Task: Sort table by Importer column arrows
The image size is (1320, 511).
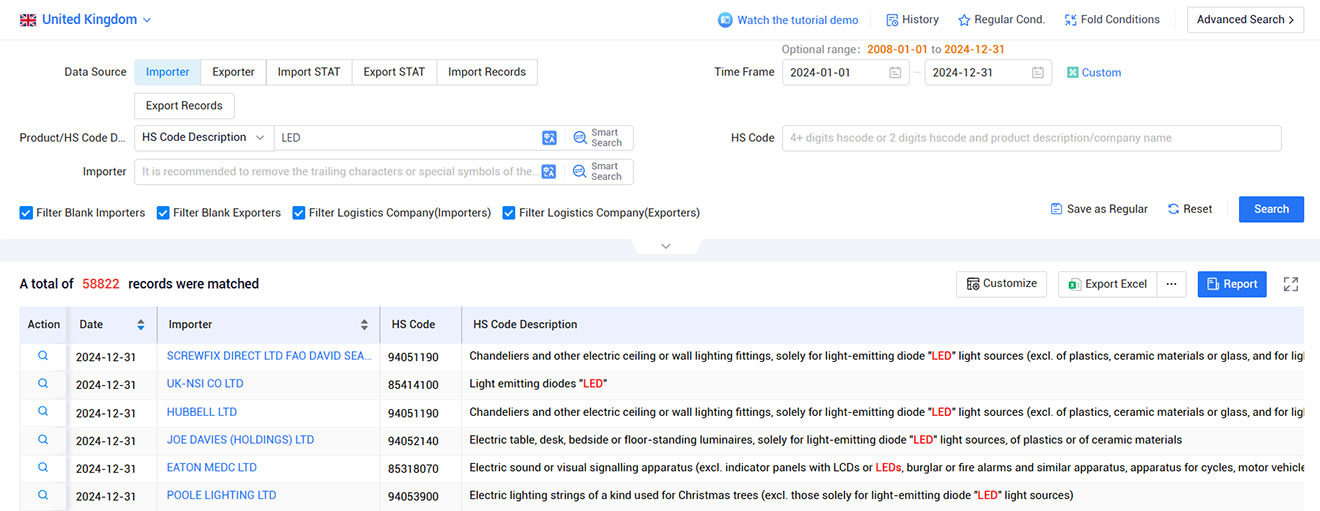Action: 364,325
